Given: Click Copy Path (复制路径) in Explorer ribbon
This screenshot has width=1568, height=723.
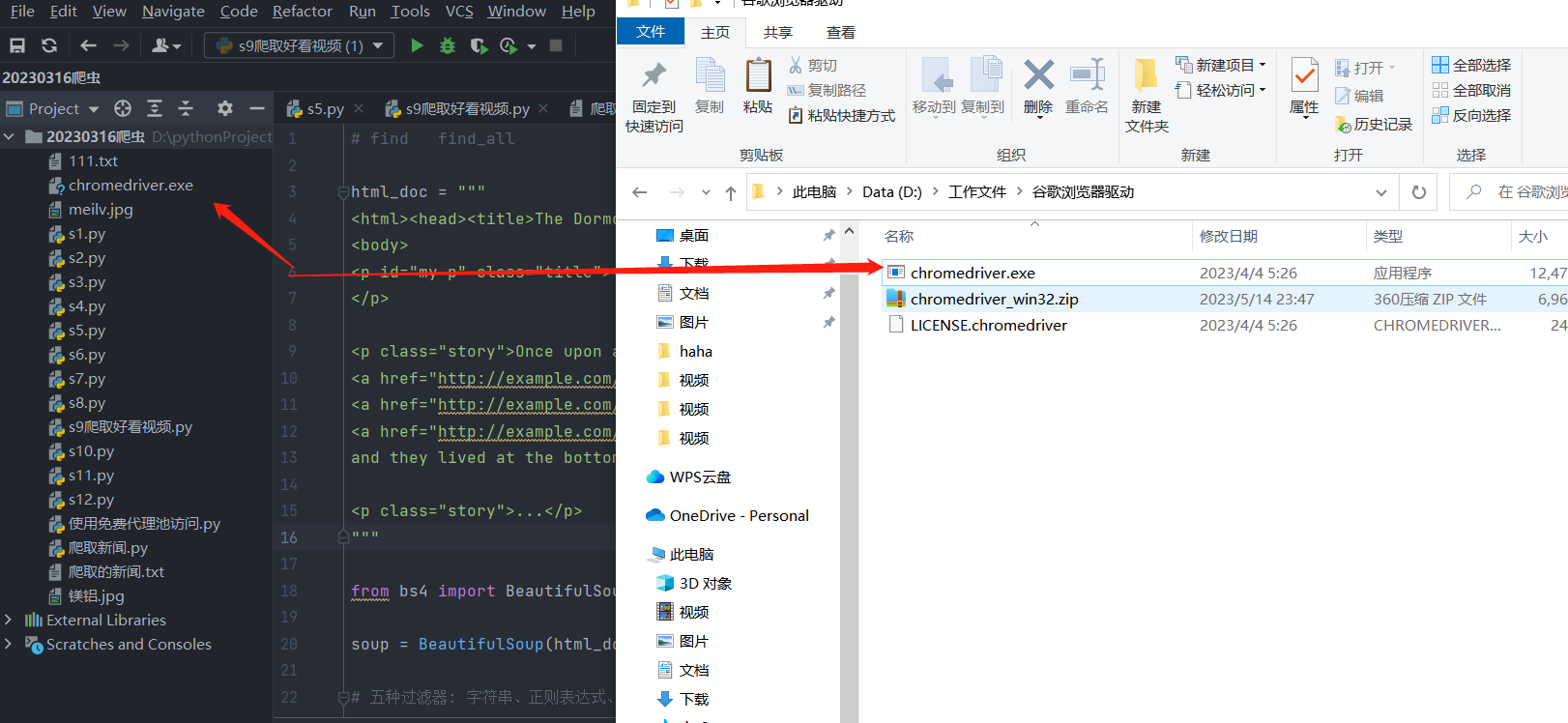Looking at the screenshot, I should tap(827, 90).
